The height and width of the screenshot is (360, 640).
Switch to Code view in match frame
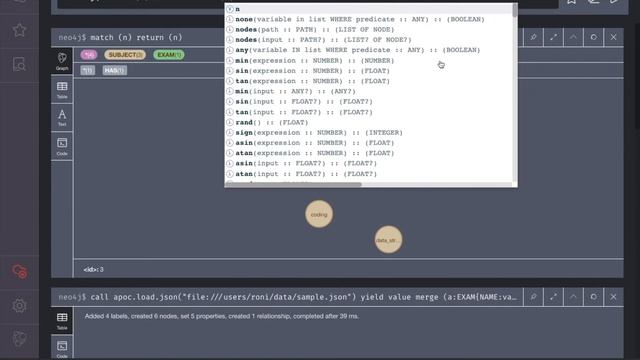[x=62, y=146]
